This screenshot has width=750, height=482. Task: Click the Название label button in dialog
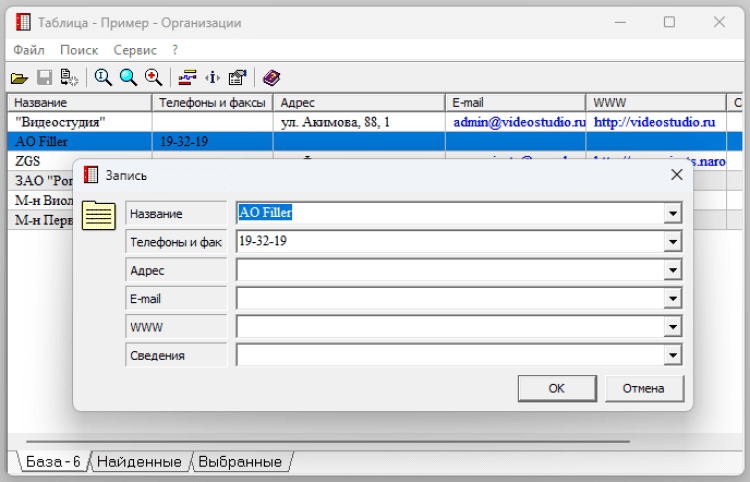[x=176, y=213]
